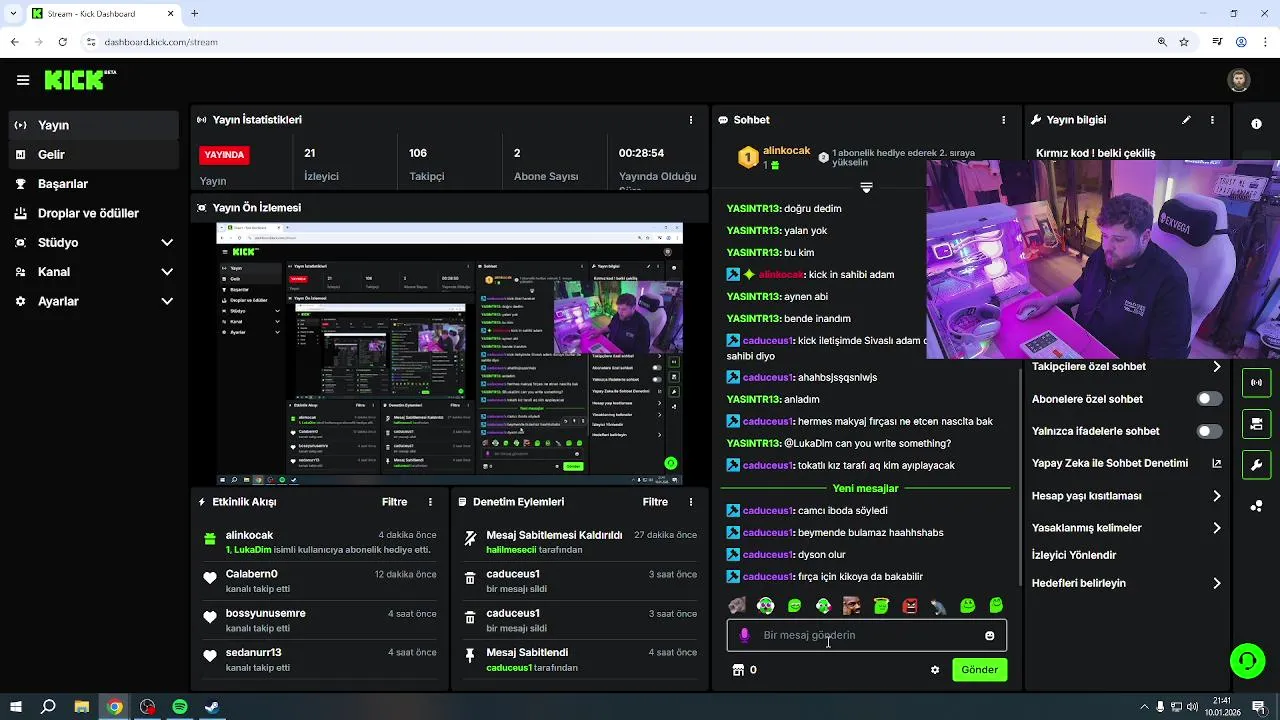Open Yasaklanmış kelimeler chevron

[1217, 528]
